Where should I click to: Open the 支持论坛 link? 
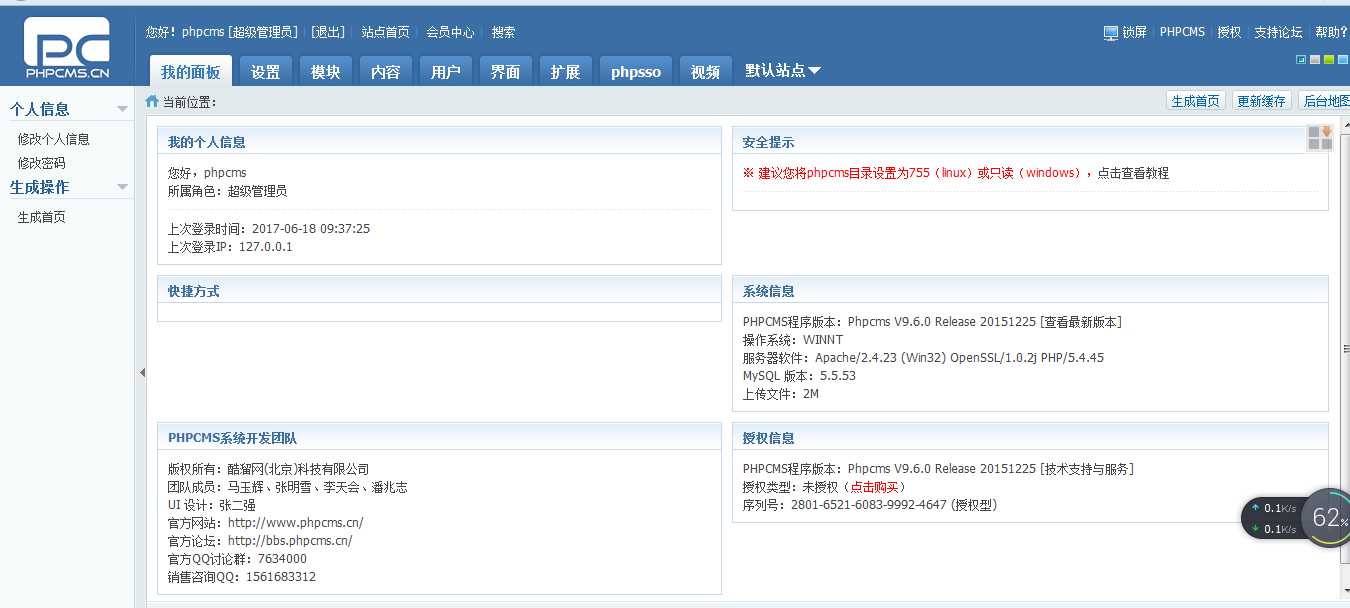[x=1278, y=32]
